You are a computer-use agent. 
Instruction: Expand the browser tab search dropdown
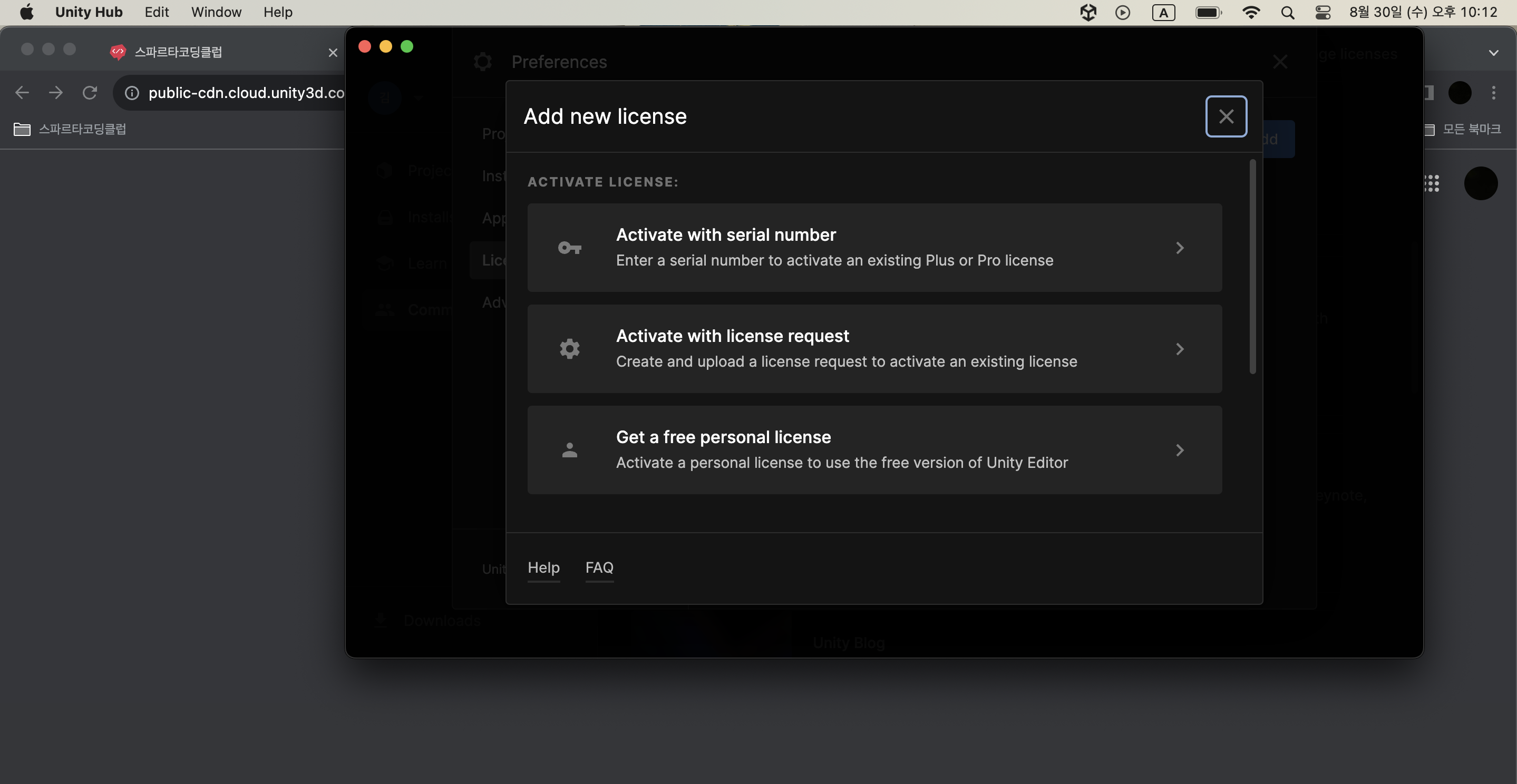[x=1493, y=52]
